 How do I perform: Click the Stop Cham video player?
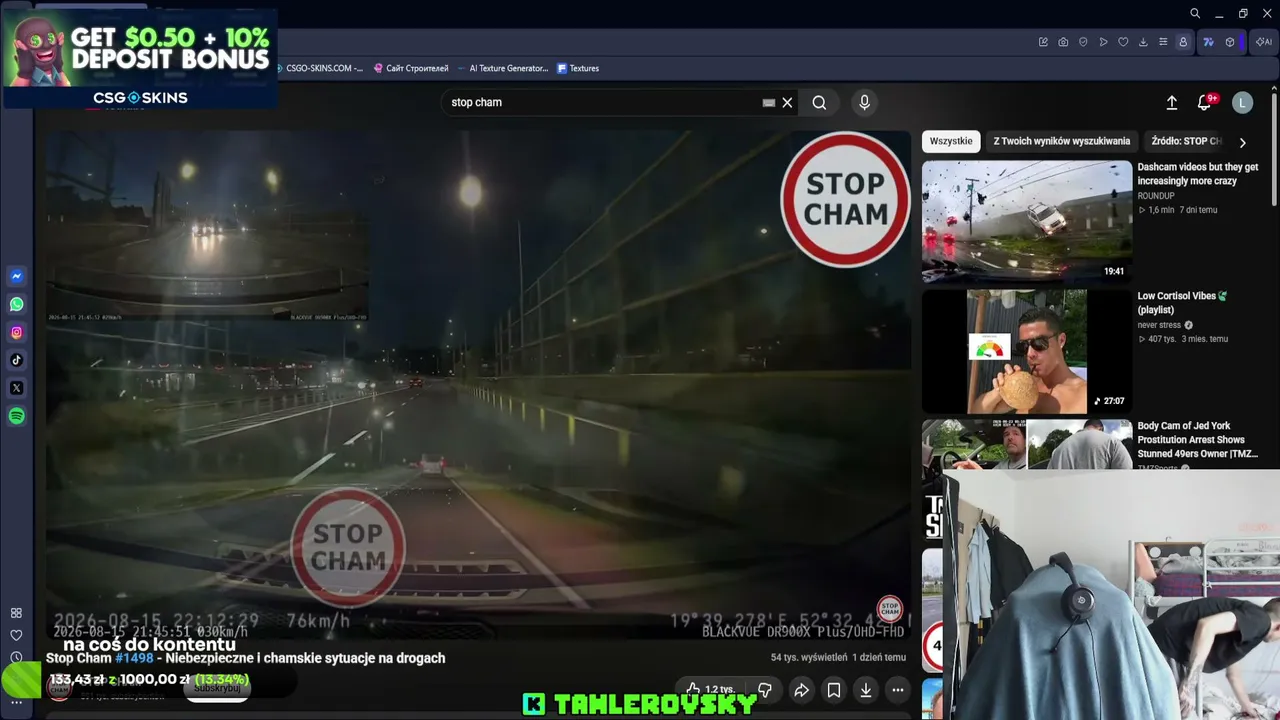(x=478, y=385)
